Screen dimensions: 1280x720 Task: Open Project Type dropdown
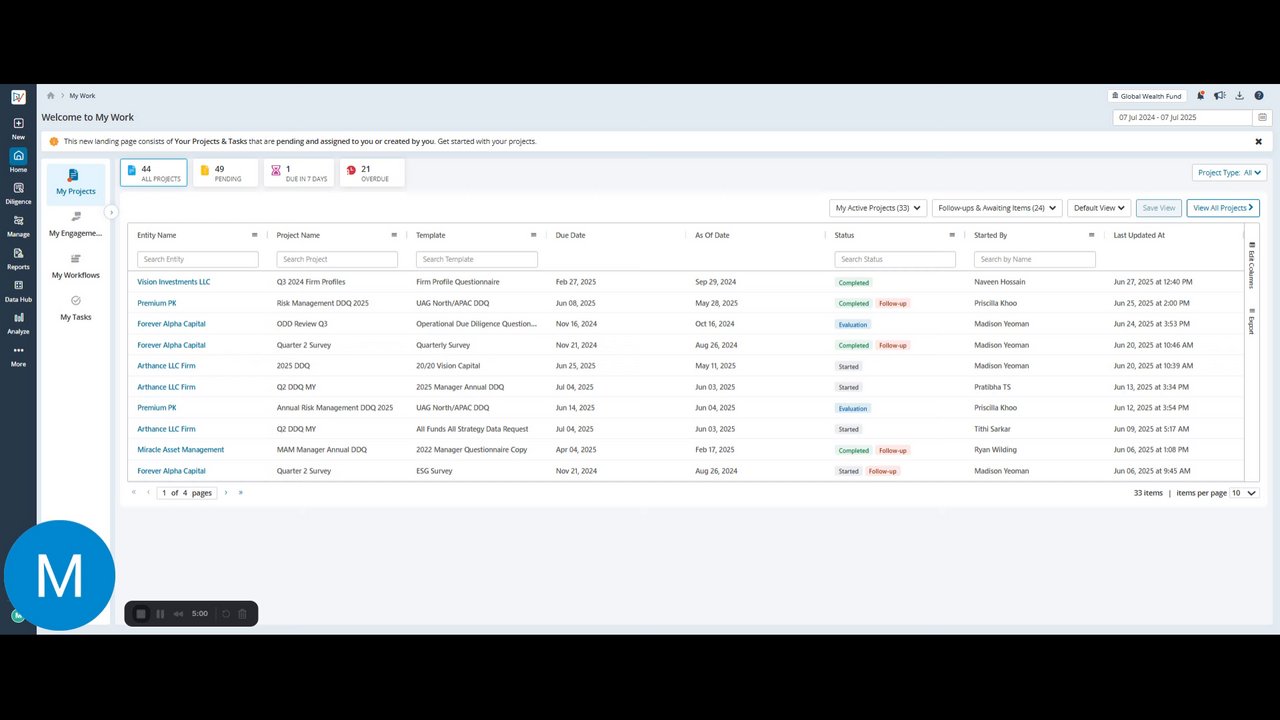click(1229, 173)
